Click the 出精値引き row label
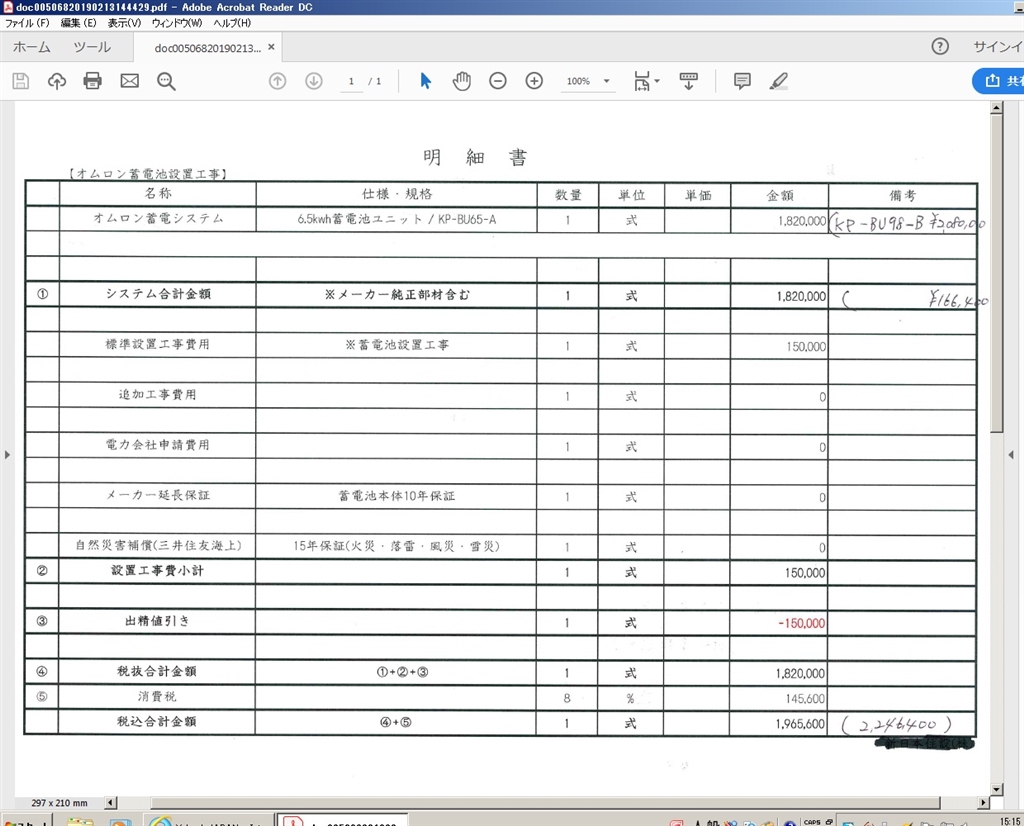 coord(157,621)
